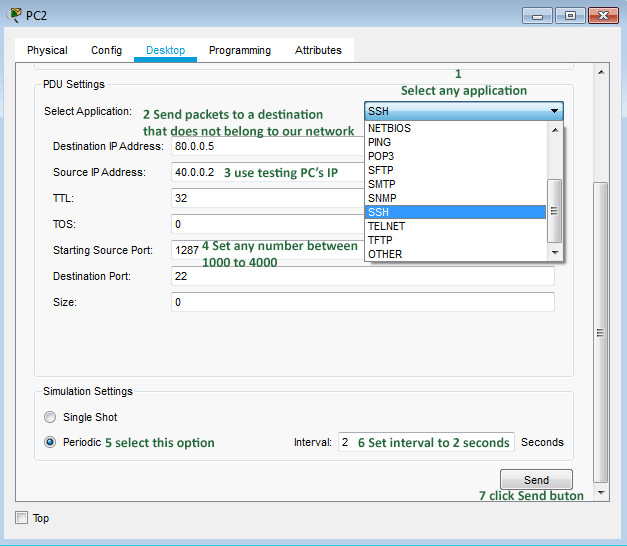
Task: Go to the Programming tab
Action: [x=240, y=50]
